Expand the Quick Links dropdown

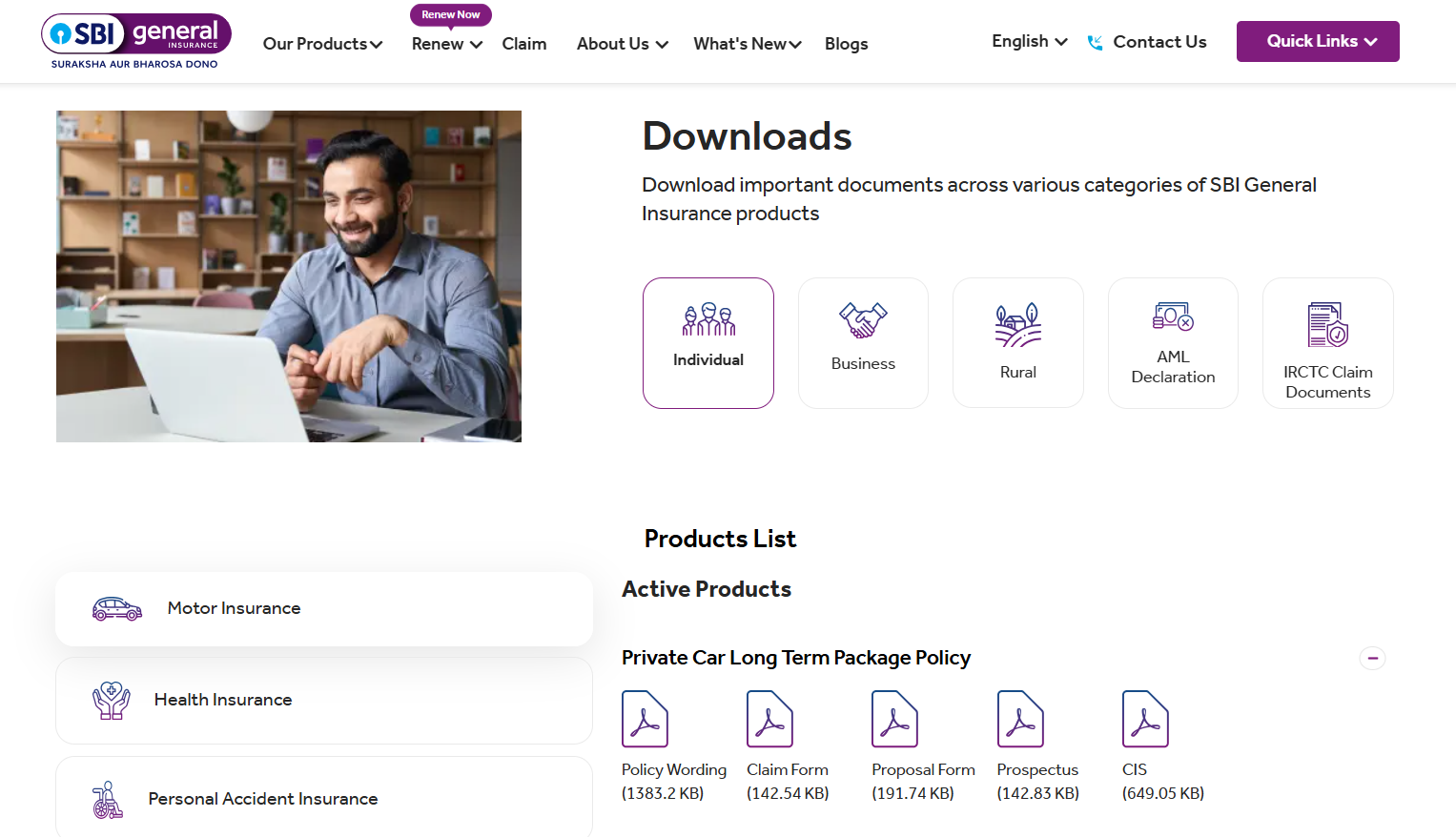click(1318, 41)
